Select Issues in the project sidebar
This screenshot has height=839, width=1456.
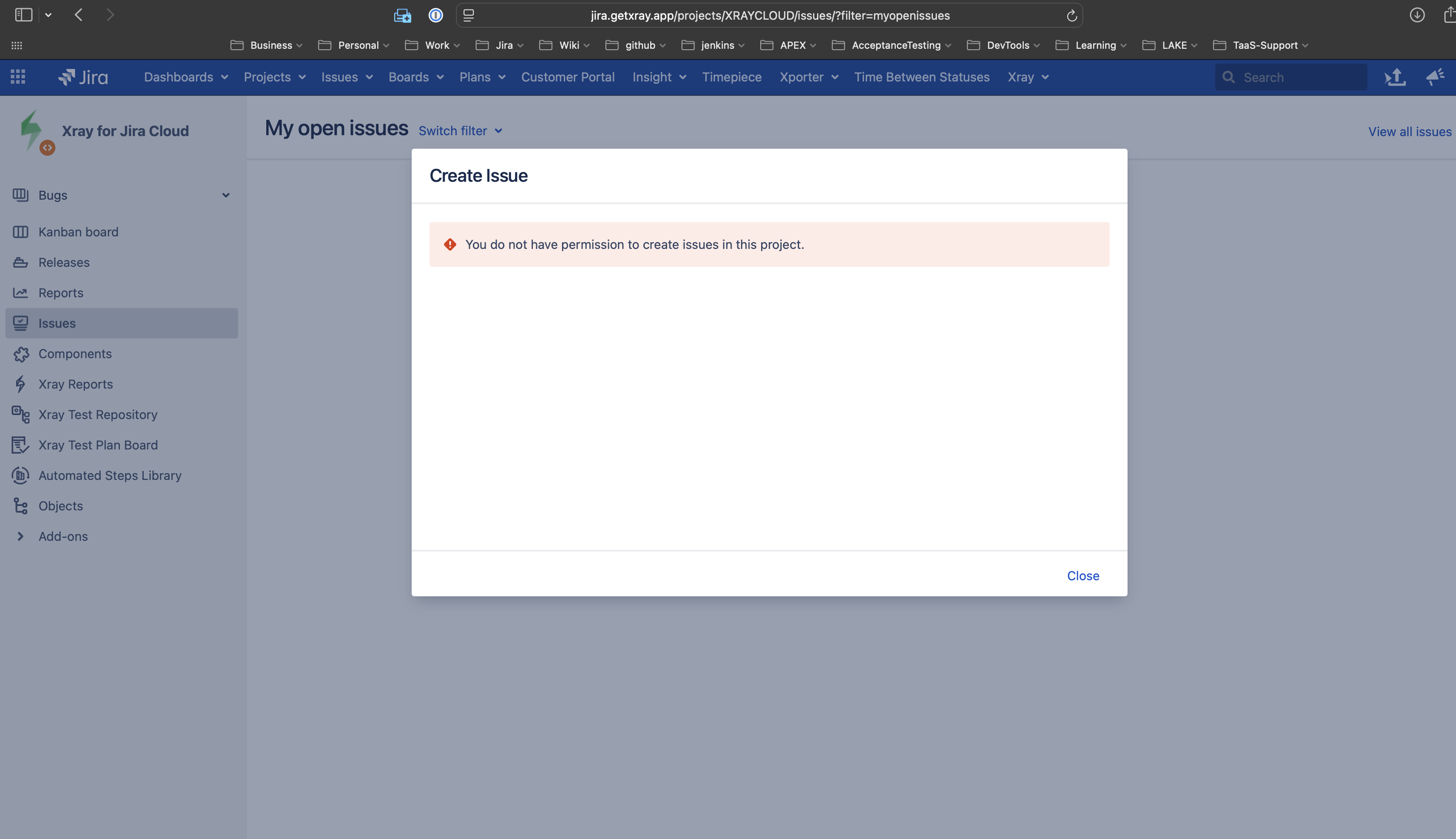pos(121,323)
